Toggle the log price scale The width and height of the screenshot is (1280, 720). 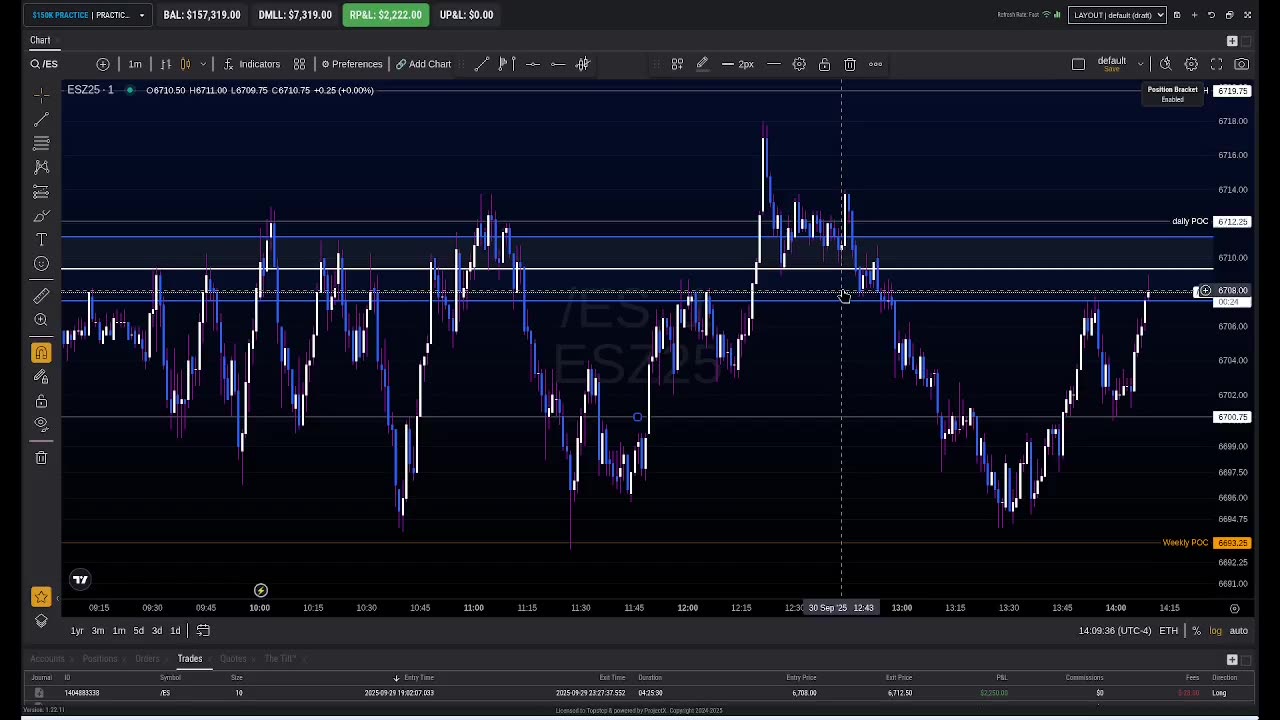click(x=1216, y=631)
